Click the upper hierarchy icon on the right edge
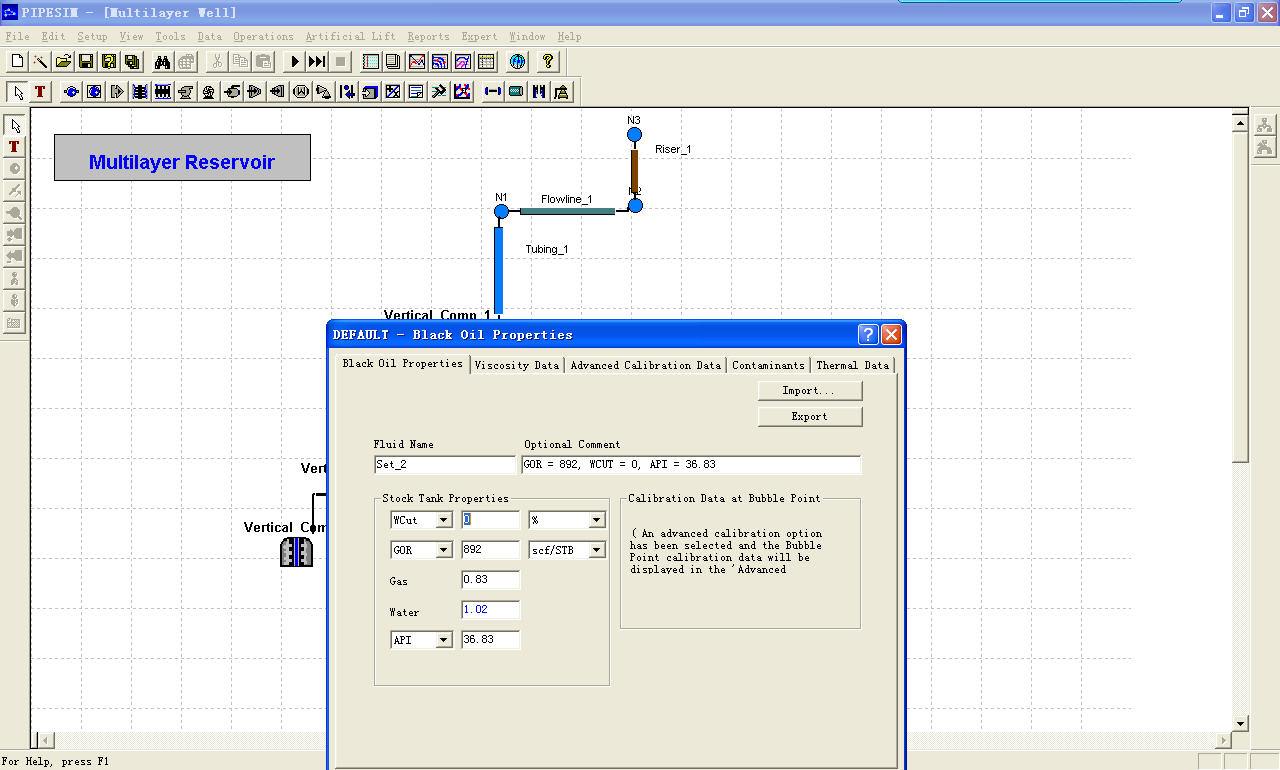The height and width of the screenshot is (770, 1280). tap(1265, 125)
